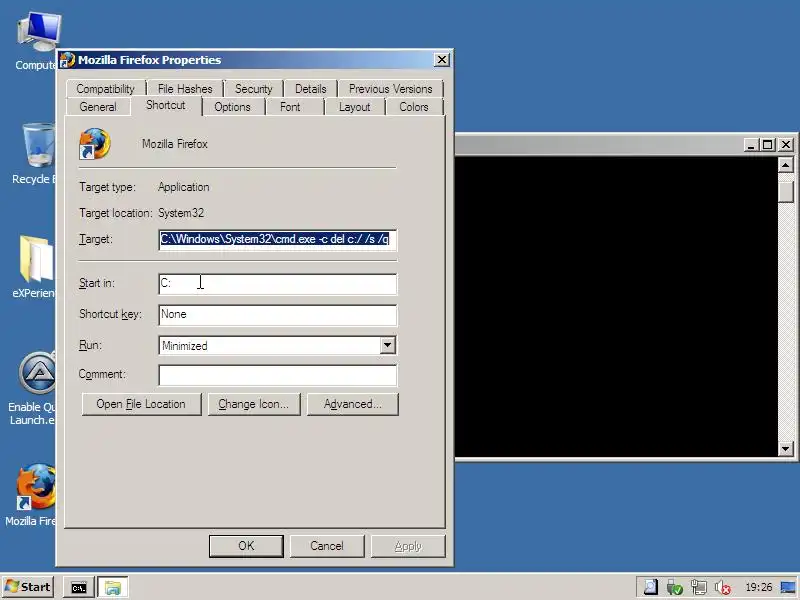Click the explorer folder taskbar button
Viewport: 800px width, 600px height.
click(x=113, y=587)
